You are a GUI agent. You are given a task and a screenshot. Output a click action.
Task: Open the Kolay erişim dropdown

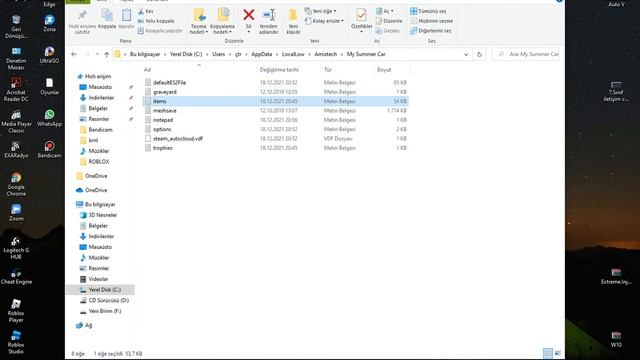point(324,21)
